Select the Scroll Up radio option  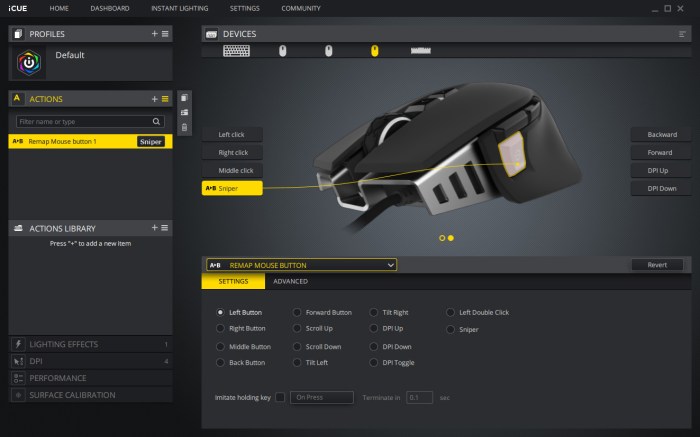297,328
